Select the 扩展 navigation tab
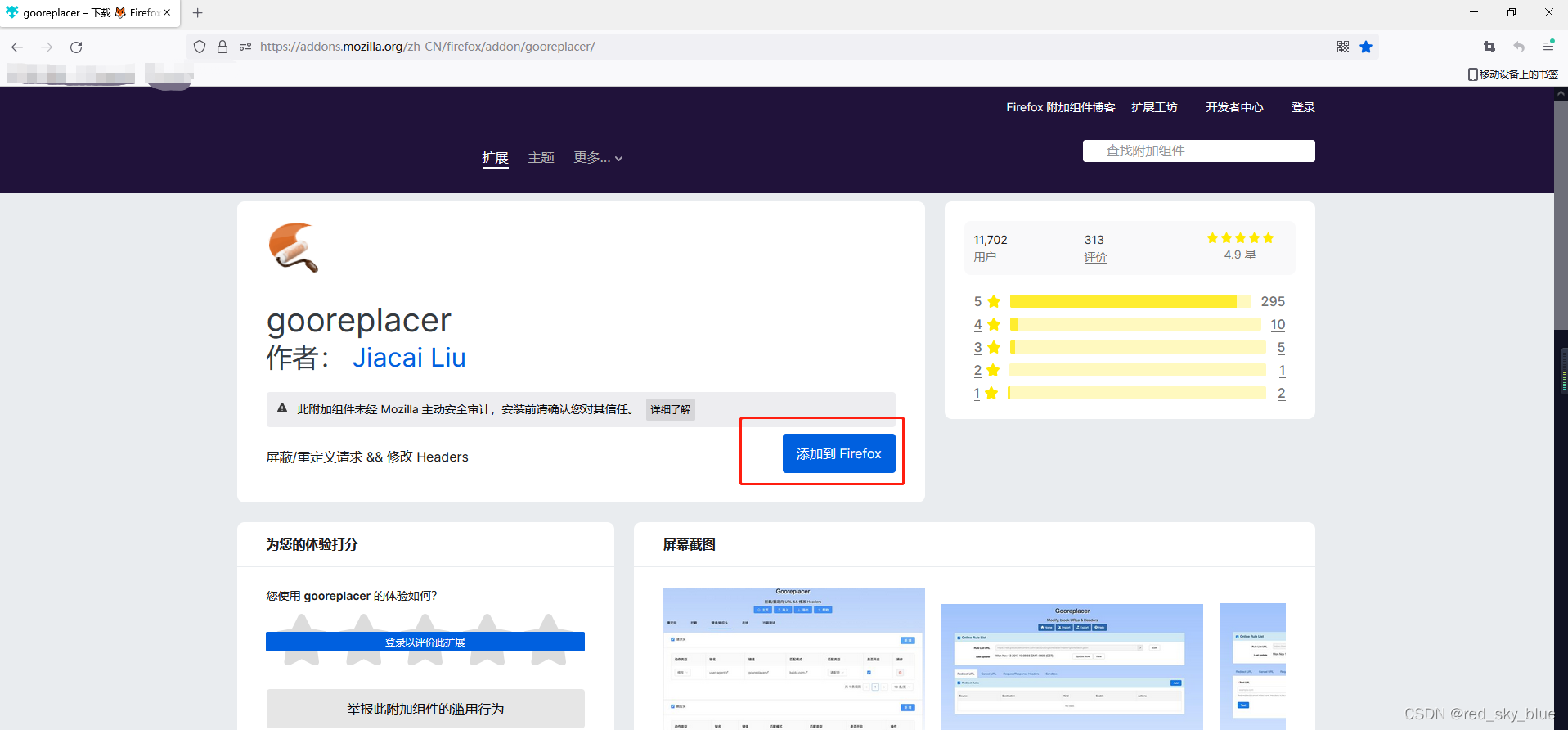The height and width of the screenshot is (730, 1568). point(495,158)
